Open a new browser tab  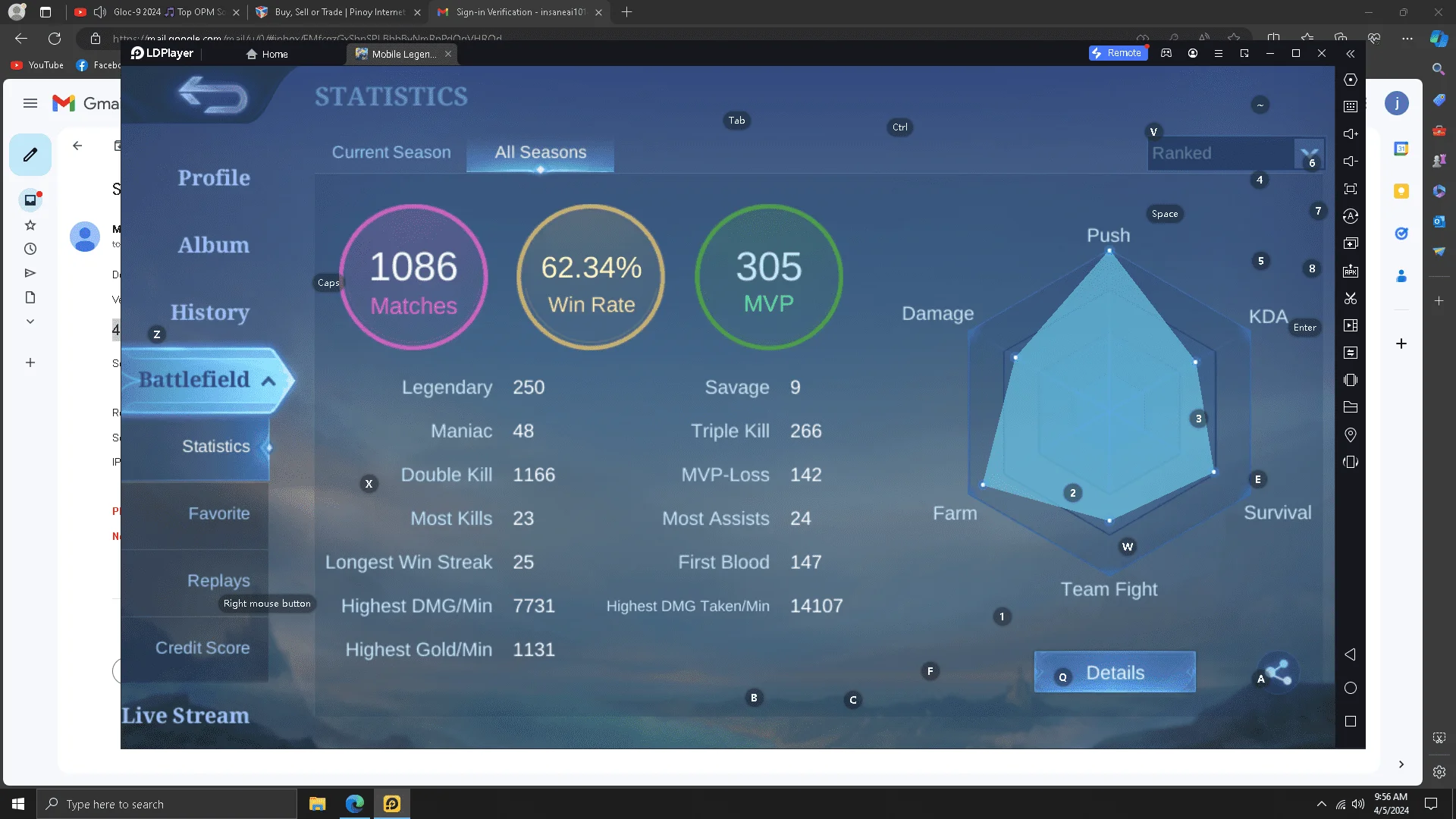(626, 12)
